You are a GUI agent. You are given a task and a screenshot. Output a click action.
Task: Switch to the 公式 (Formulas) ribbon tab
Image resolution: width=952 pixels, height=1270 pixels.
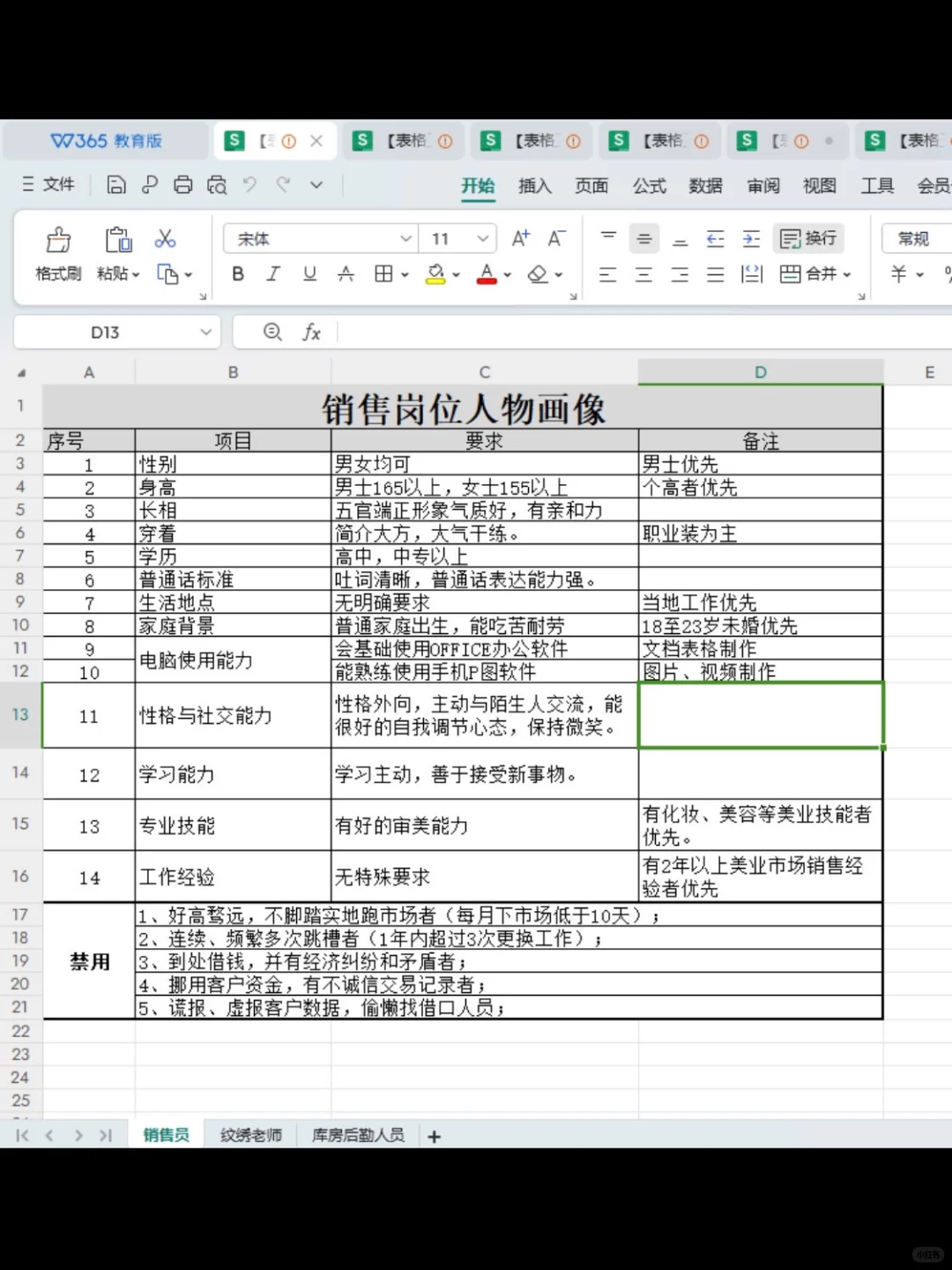coord(649,186)
